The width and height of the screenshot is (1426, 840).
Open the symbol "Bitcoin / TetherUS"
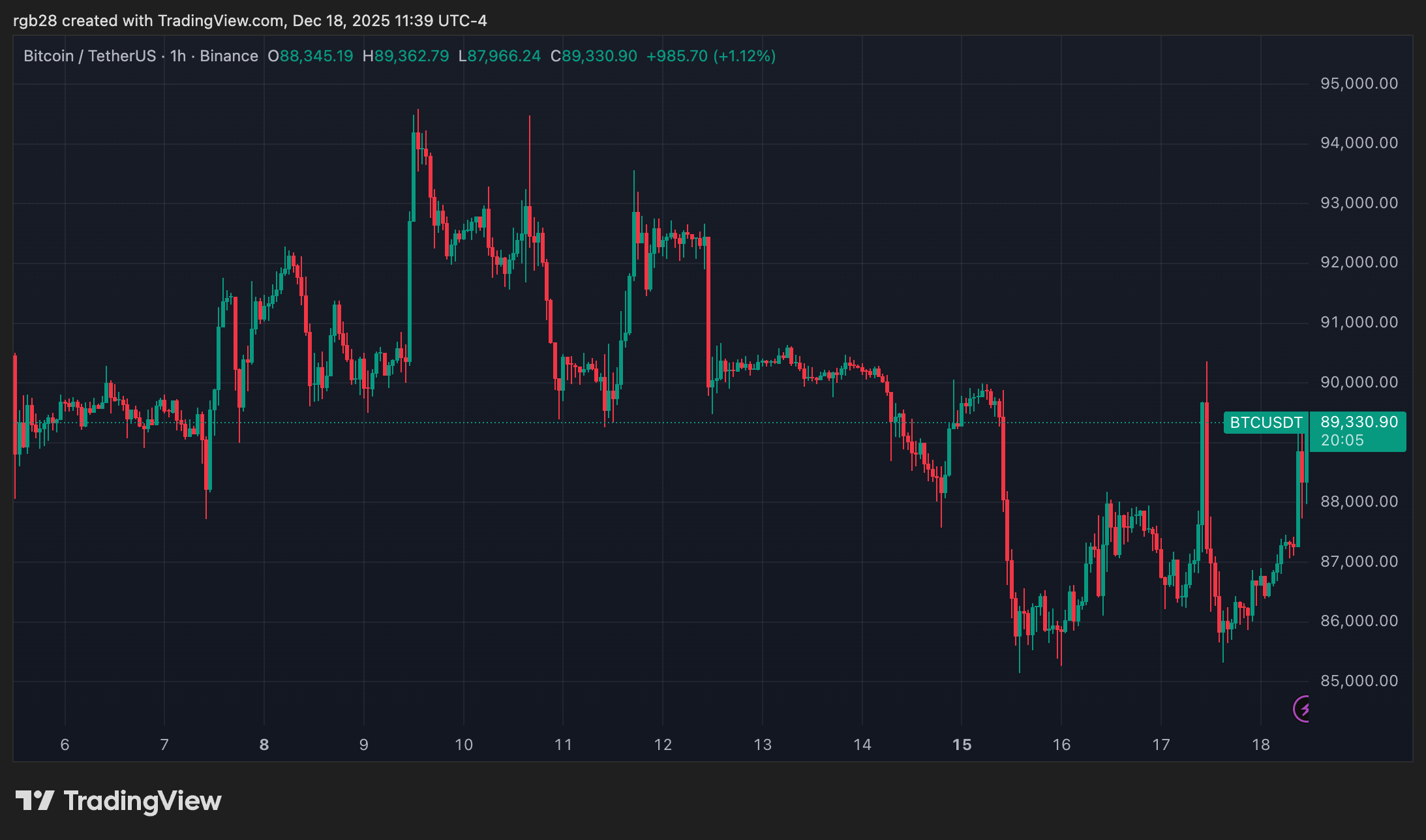[x=90, y=55]
